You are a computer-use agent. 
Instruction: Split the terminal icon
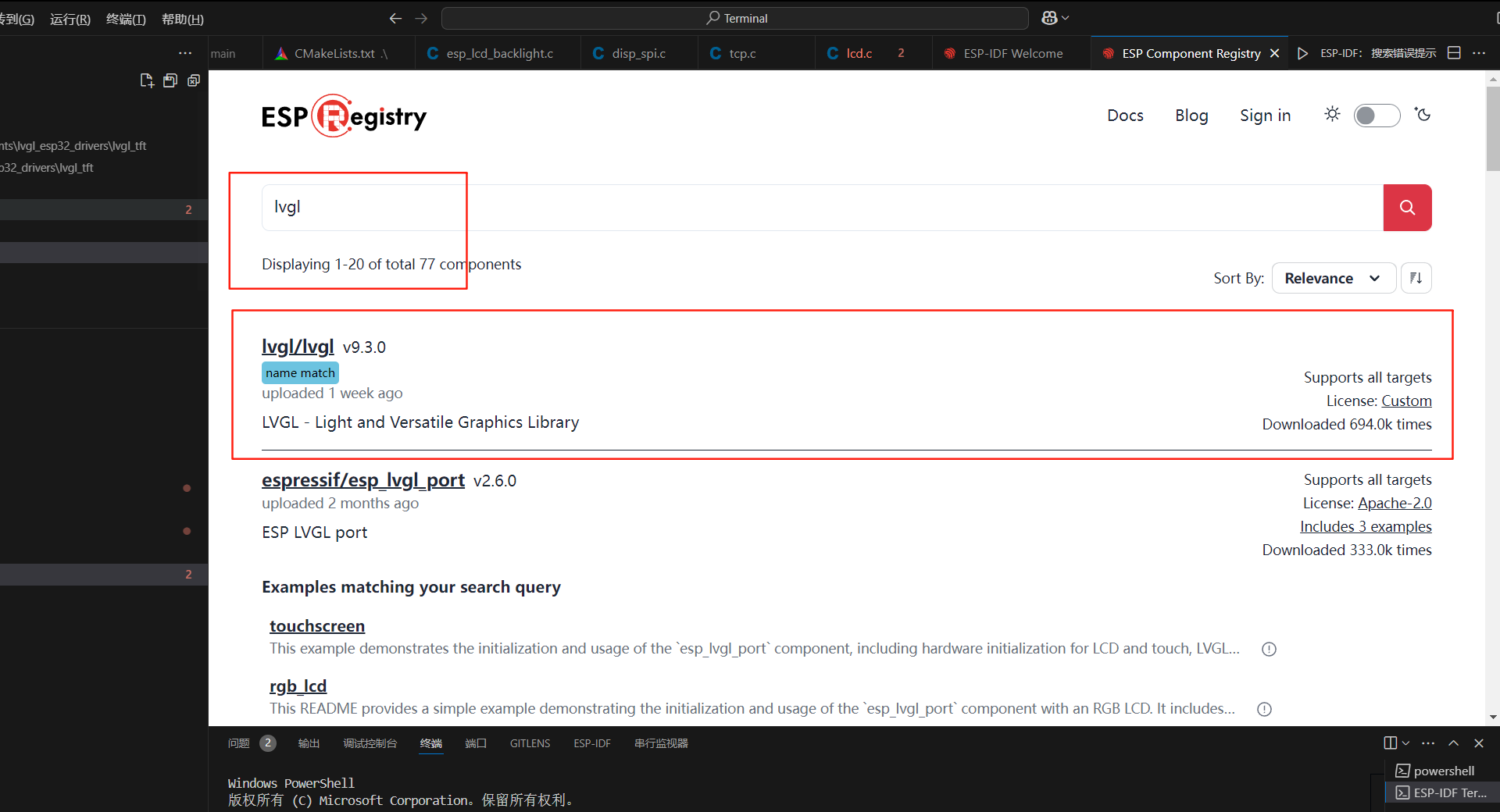(x=1391, y=743)
